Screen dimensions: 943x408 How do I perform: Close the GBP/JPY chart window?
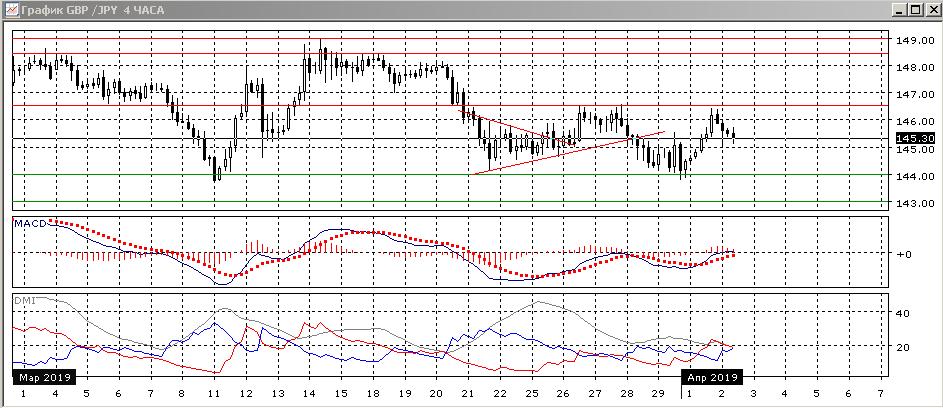coord(931,9)
